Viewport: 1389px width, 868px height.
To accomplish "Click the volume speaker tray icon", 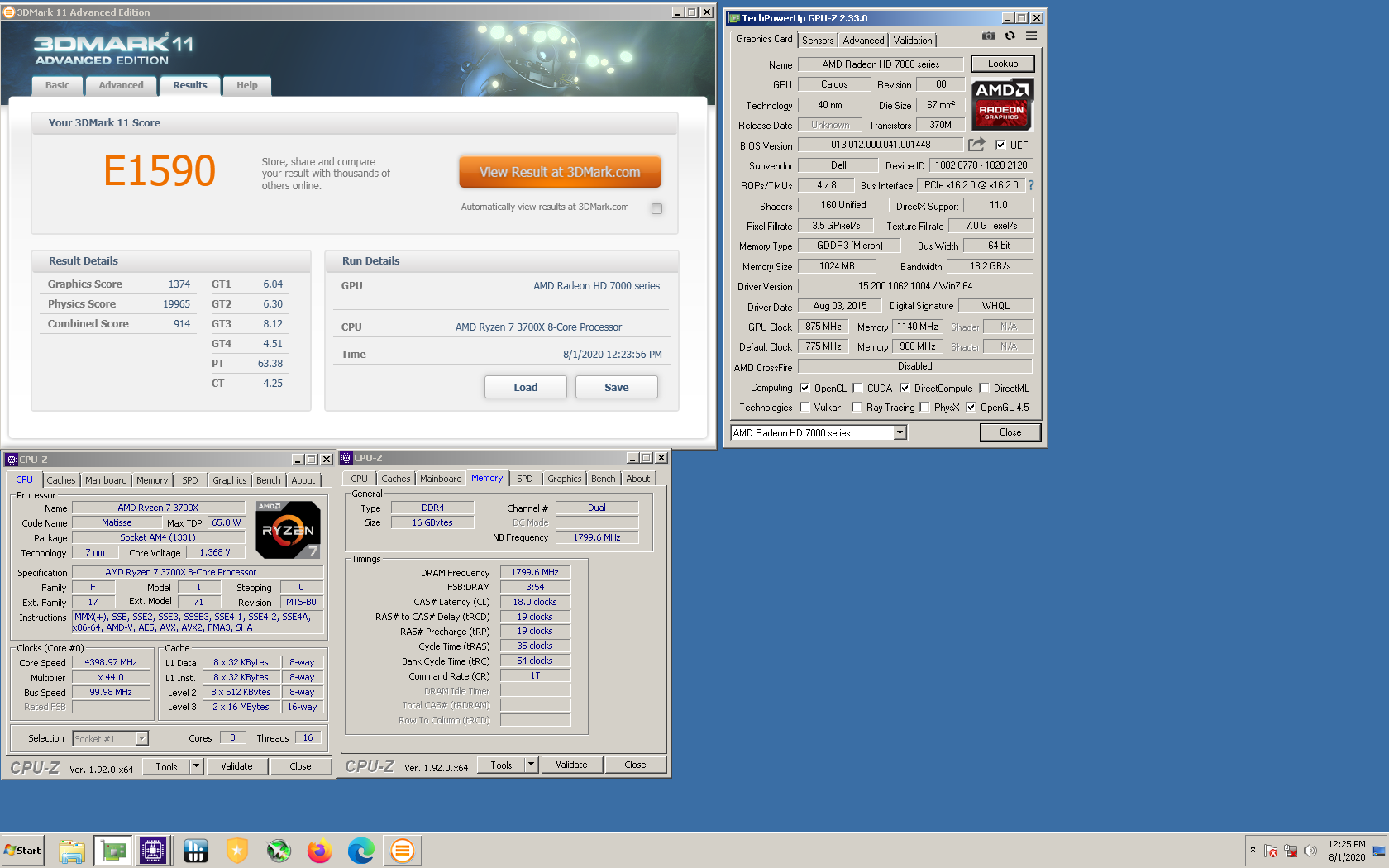I will point(1310,851).
